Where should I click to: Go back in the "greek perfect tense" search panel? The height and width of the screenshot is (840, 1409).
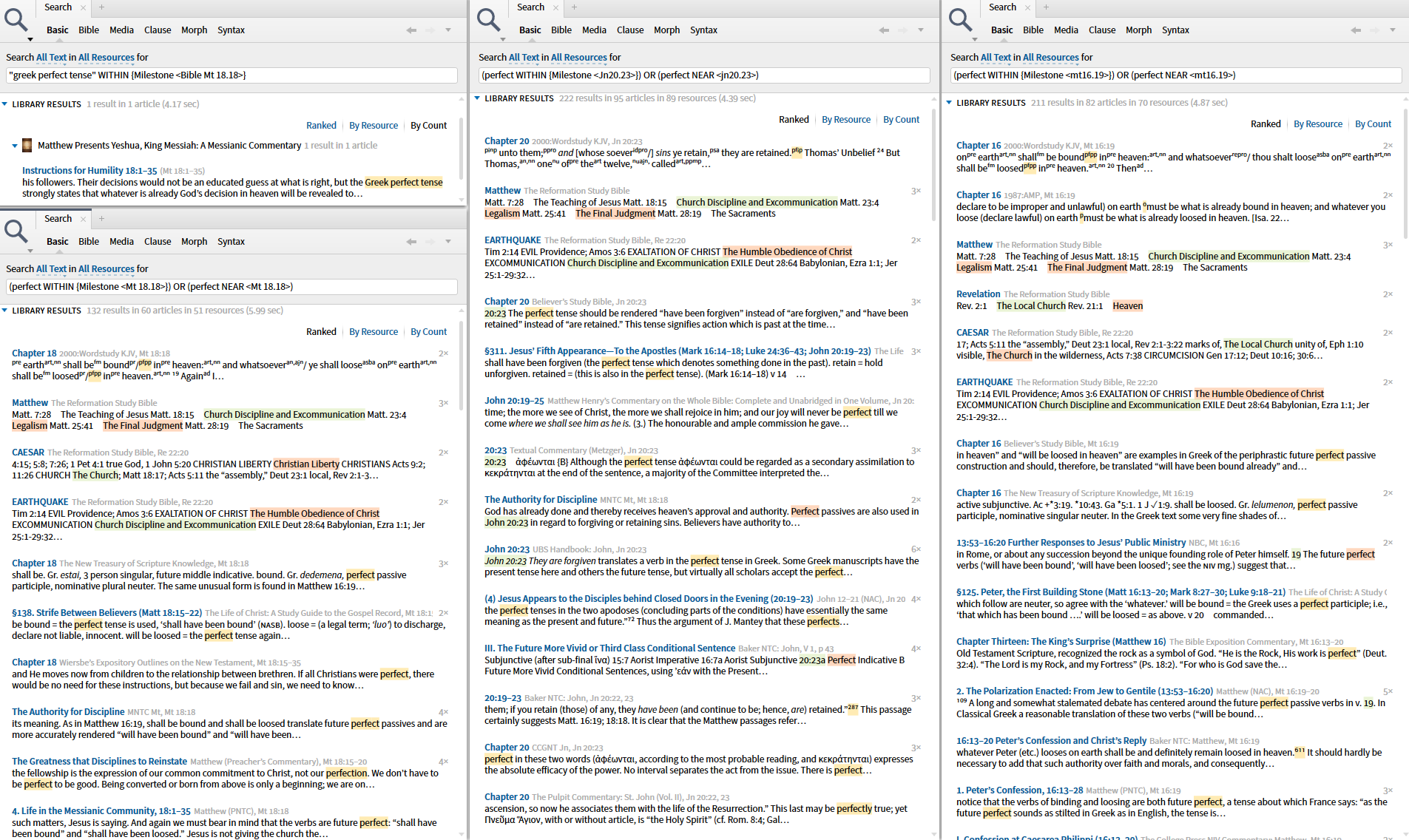click(411, 30)
